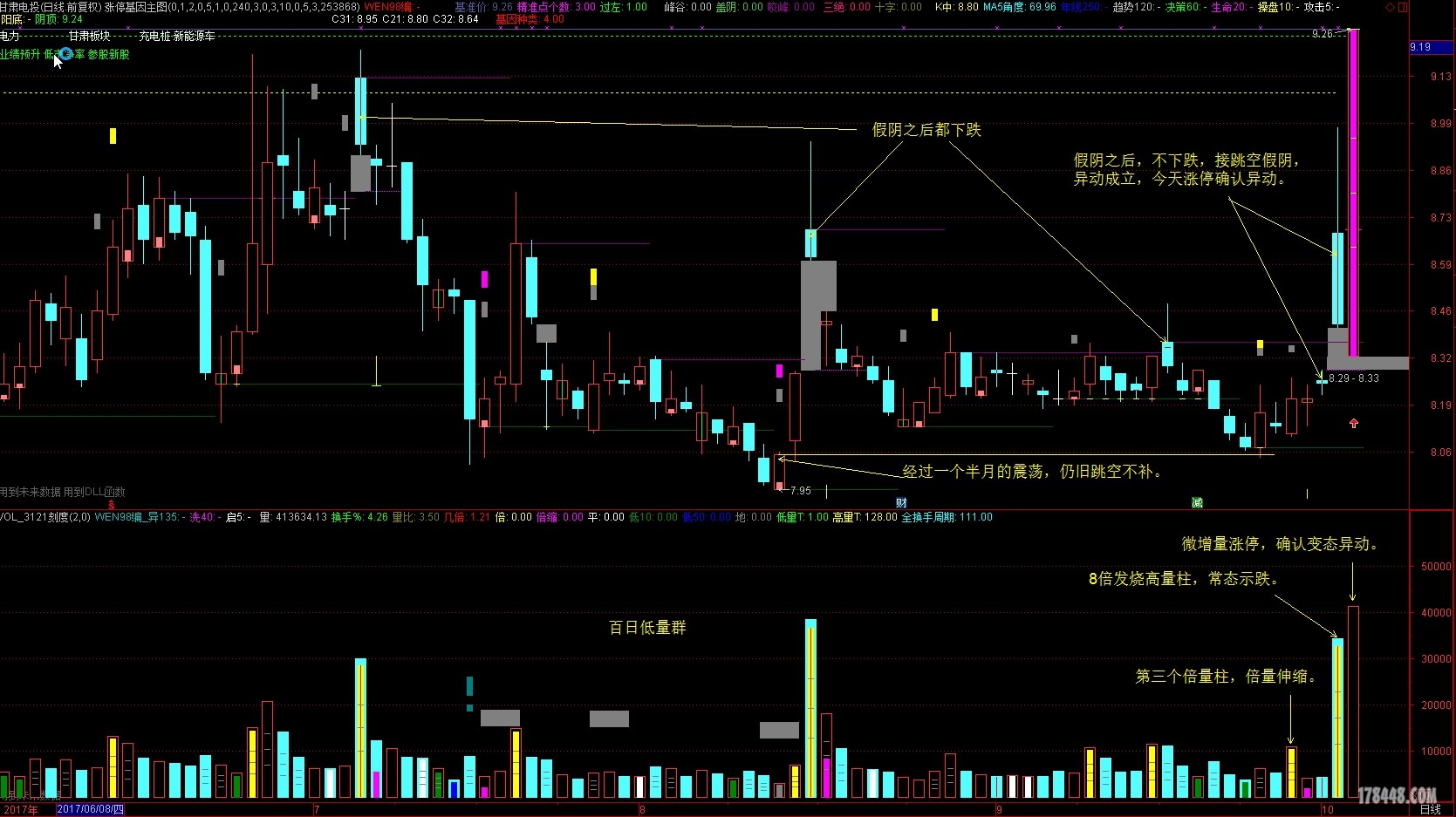Click the C31: 8.95 readout
This screenshot has width=1456, height=817.
(x=354, y=19)
